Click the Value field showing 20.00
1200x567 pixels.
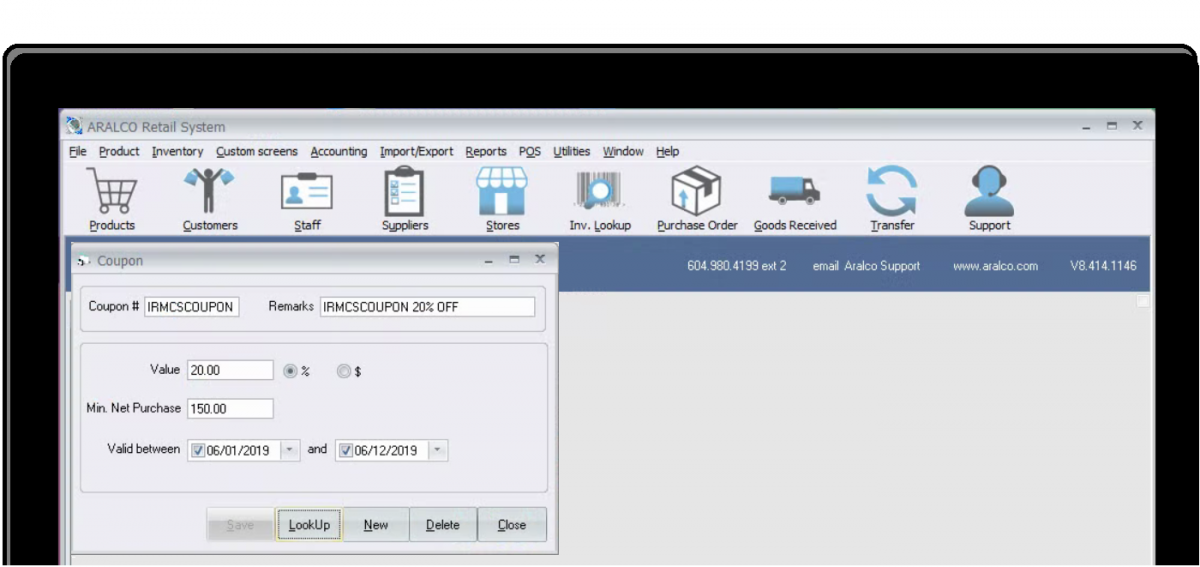point(230,370)
